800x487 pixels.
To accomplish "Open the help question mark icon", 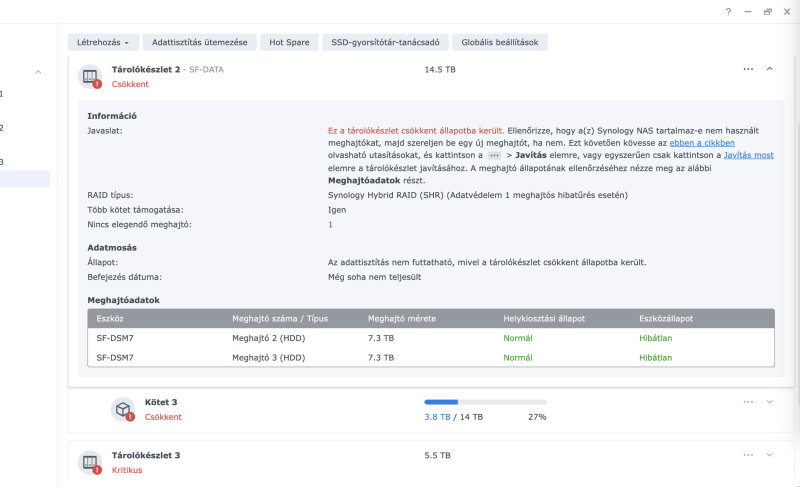I will [729, 11].
